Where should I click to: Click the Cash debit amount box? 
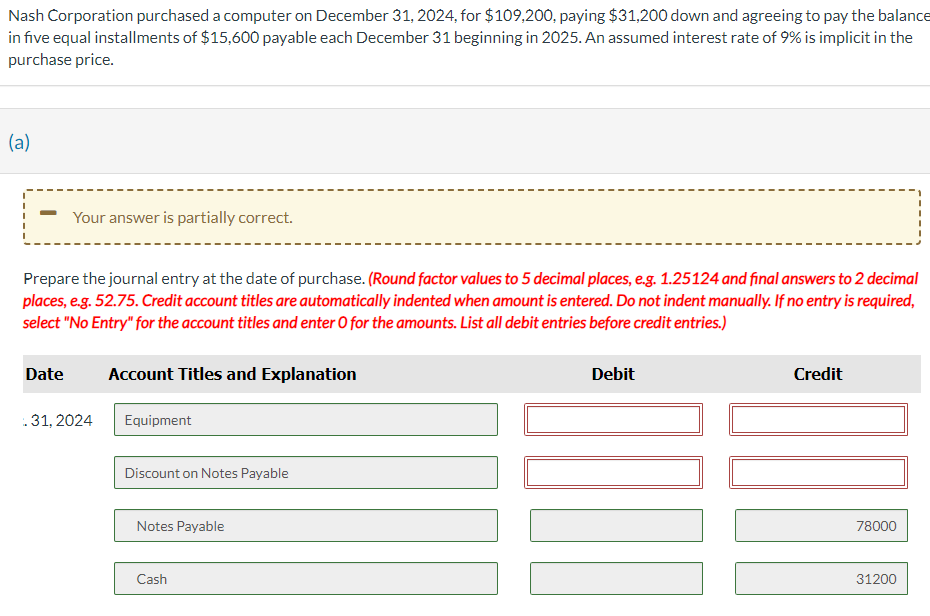(x=616, y=579)
